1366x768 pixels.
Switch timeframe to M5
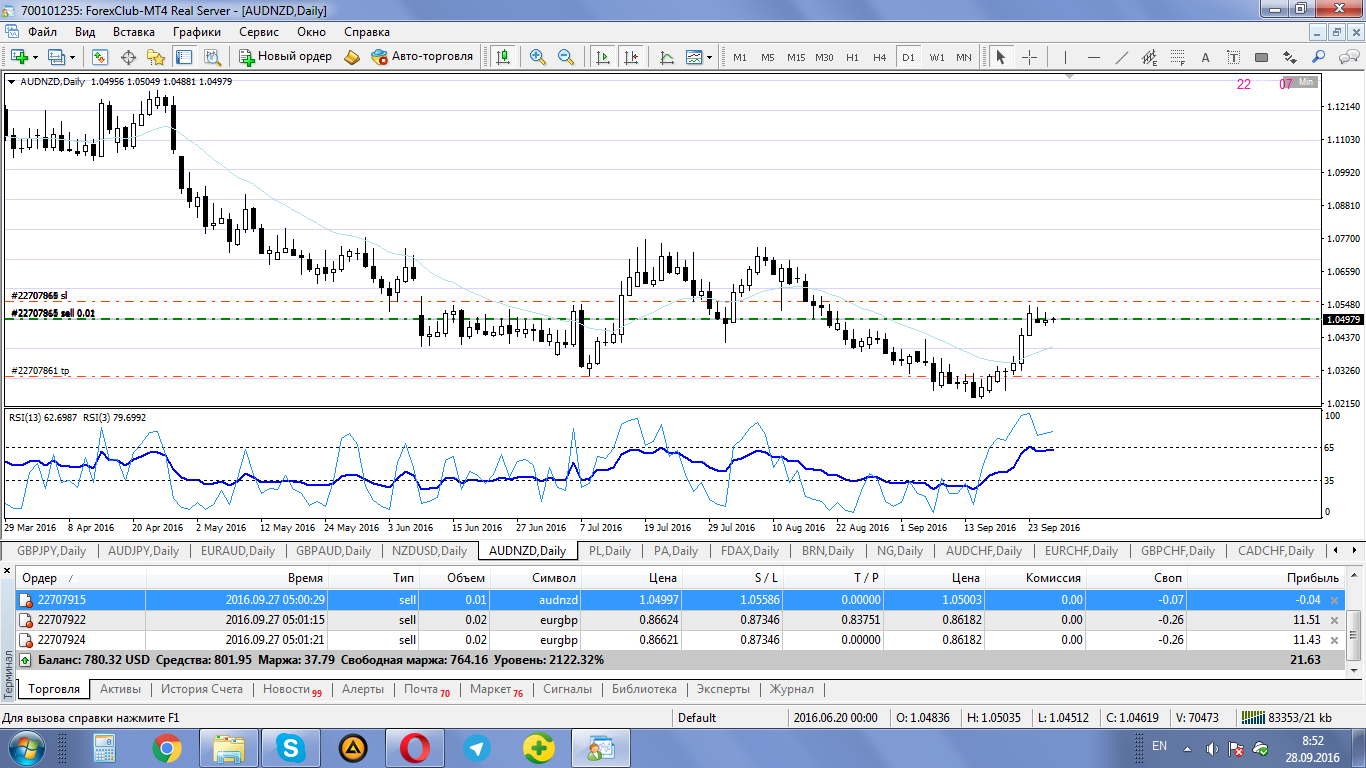[768, 57]
